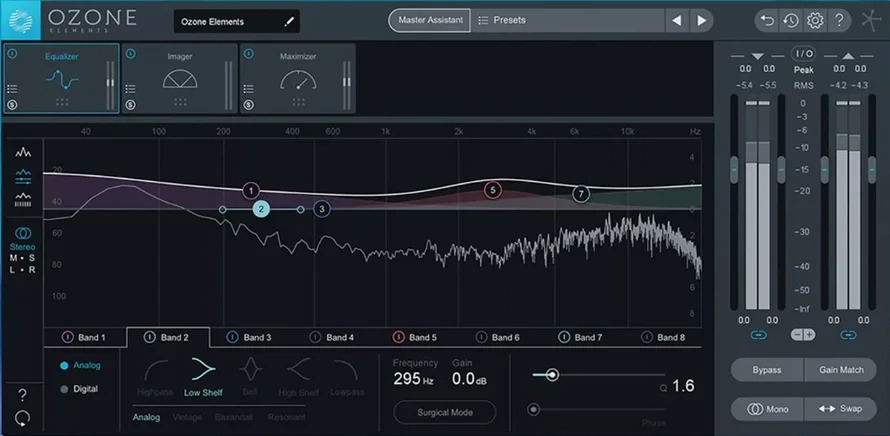This screenshot has height=436, width=890.
Task: Select M in the M·S channel mode
Action: click(13, 258)
